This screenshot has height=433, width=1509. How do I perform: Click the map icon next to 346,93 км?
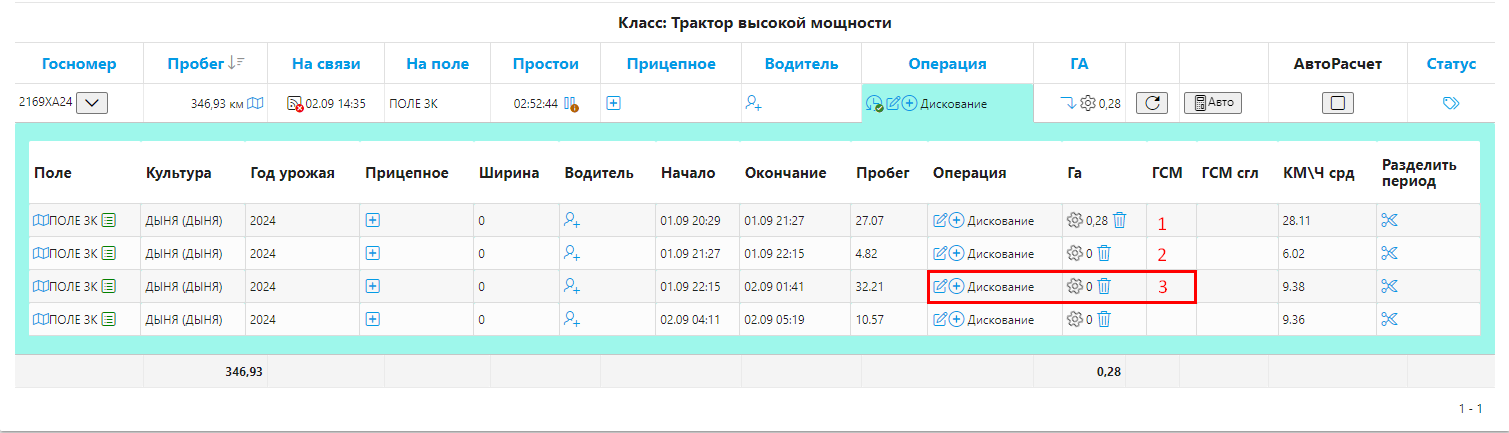tap(255, 103)
